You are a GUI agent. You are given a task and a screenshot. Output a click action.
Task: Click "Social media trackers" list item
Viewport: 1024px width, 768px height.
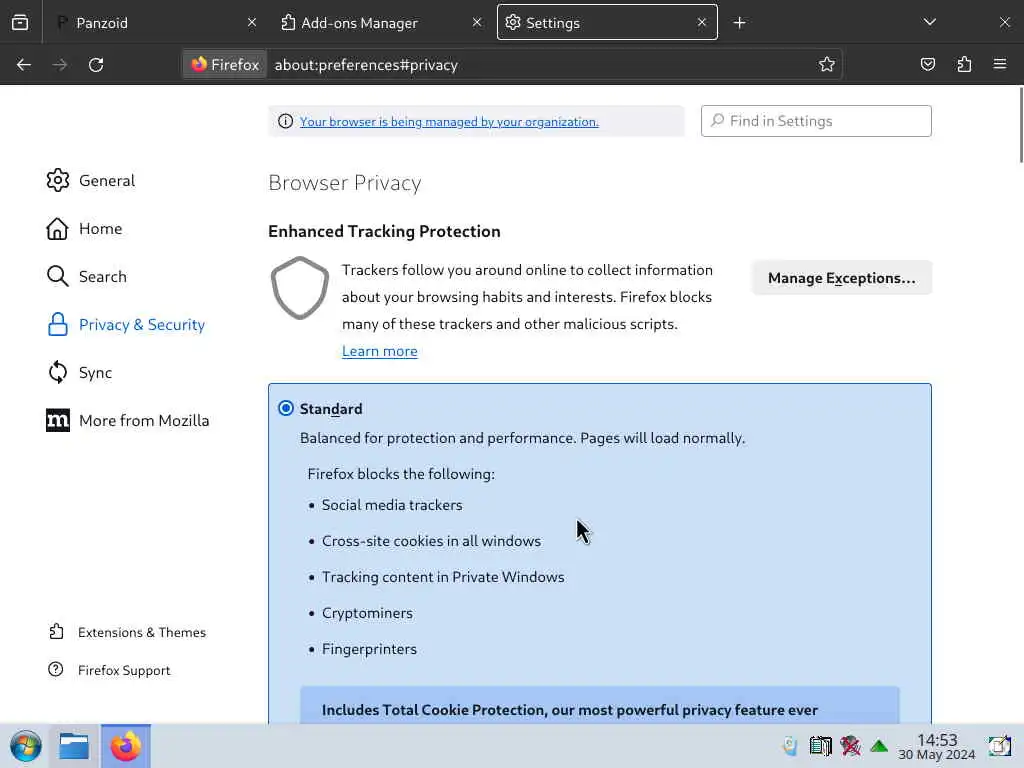click(392, 505)
